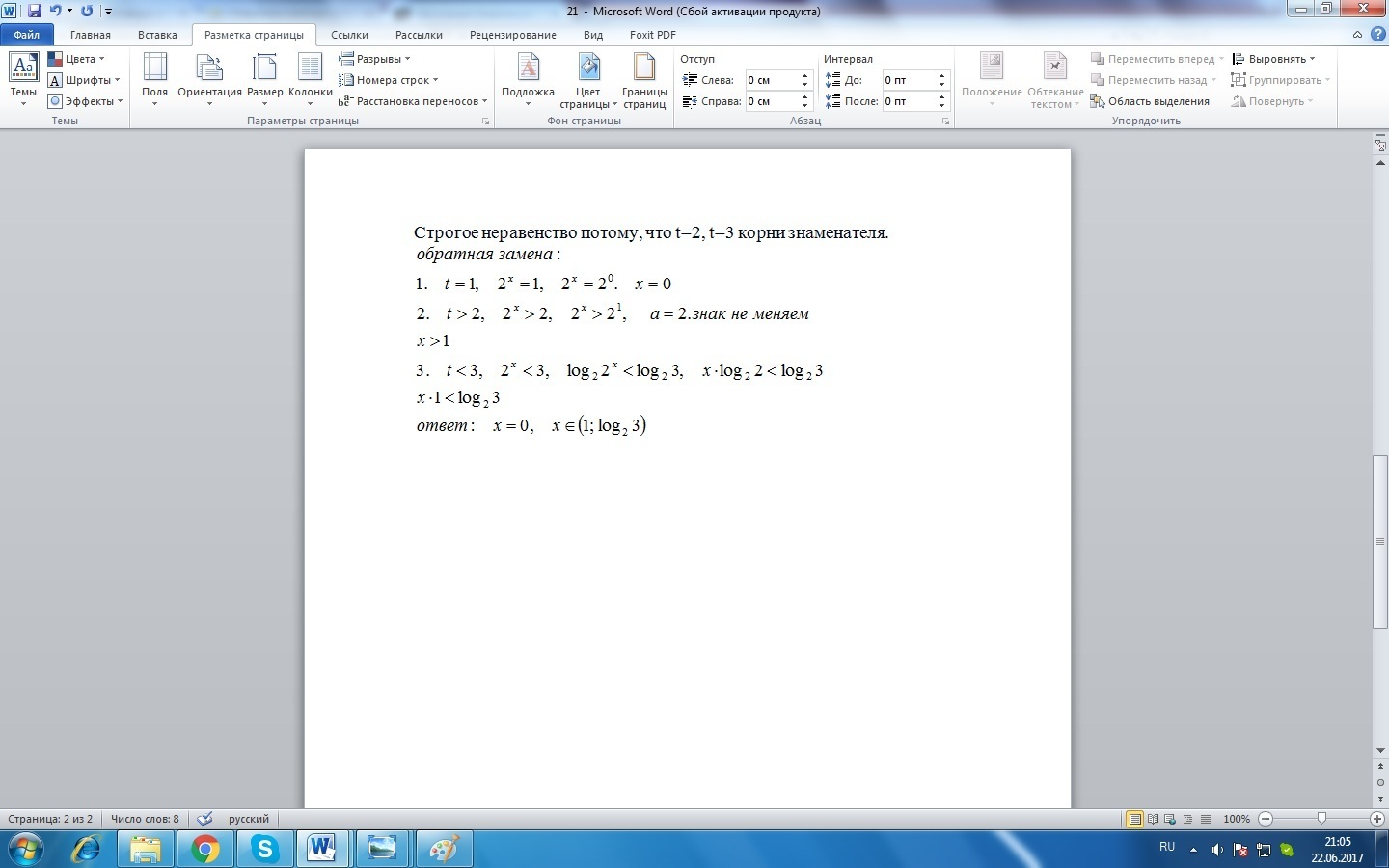Click the русский language indicator
Viewport: 1389px width, 868px height.
tap(249, 819)
